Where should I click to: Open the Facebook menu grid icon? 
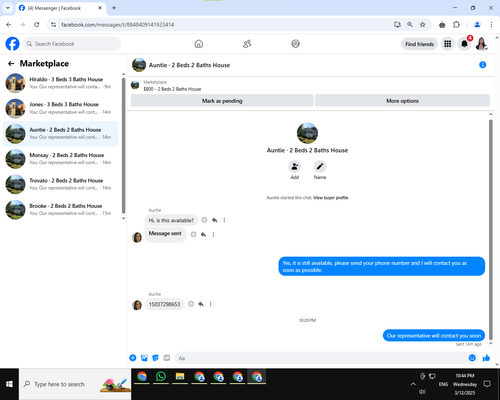pyautogui.click(x=448, y=44)
